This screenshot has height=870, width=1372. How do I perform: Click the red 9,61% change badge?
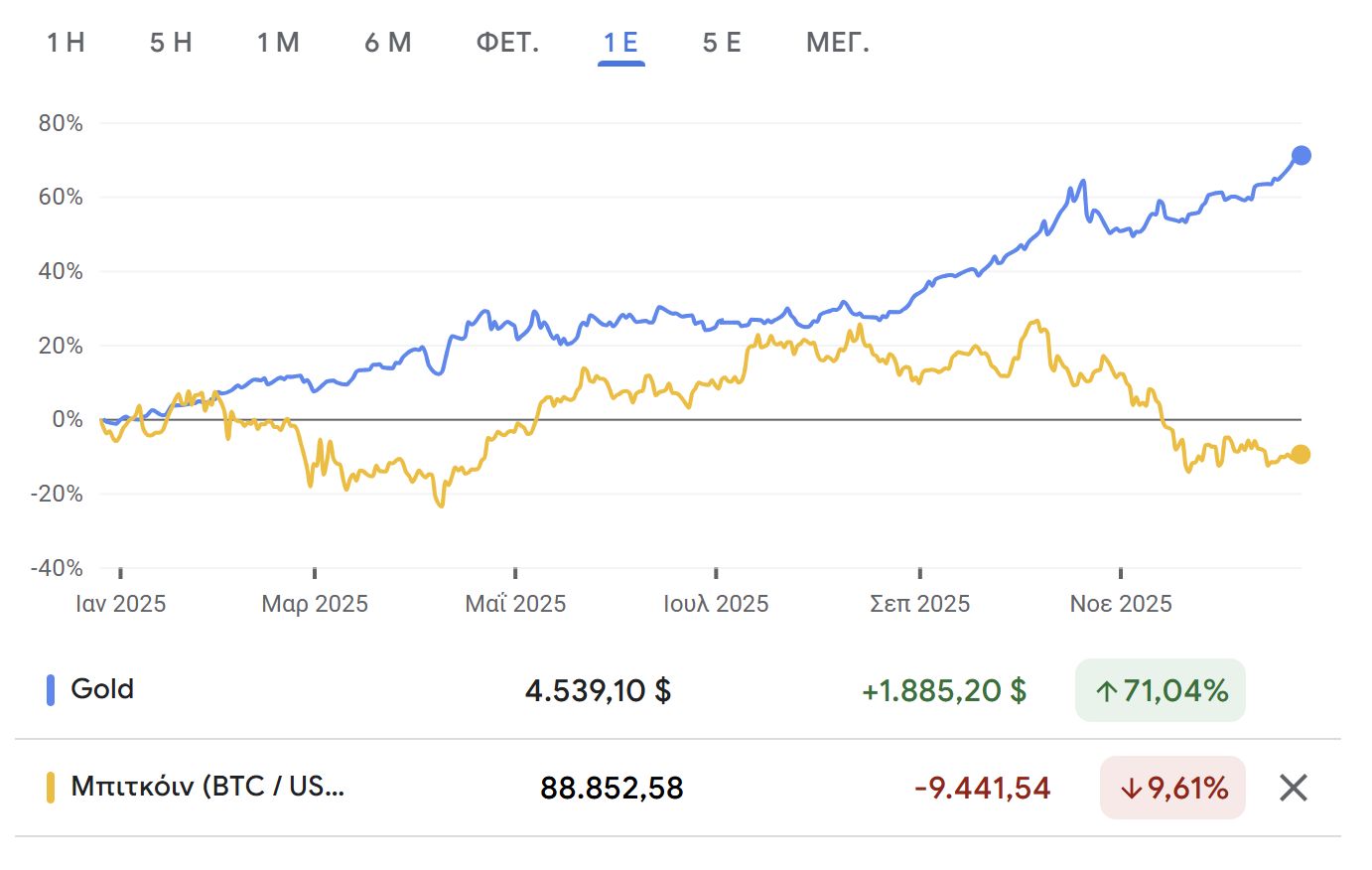[1171, 788]
